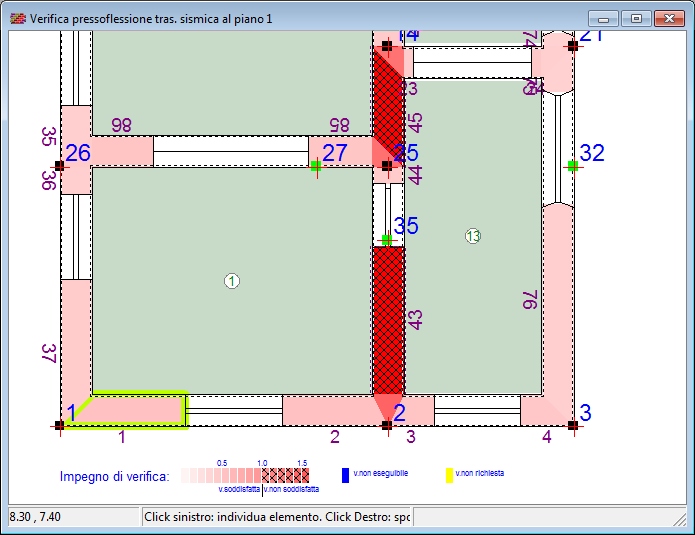Click the Impegno di verifica gradient scale

tap(245, 475)
